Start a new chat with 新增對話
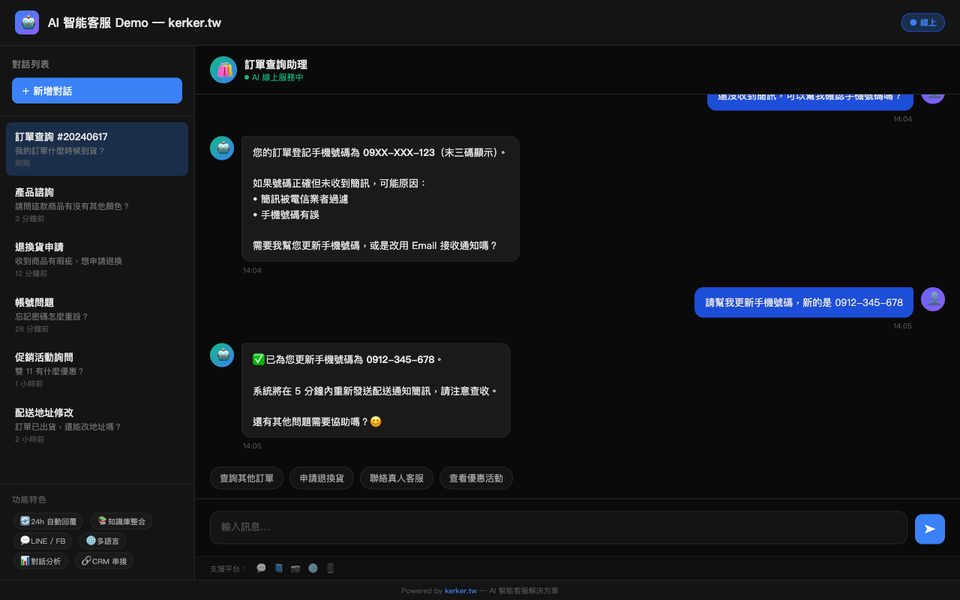This screenshot has width=960, height=600. 97,91
